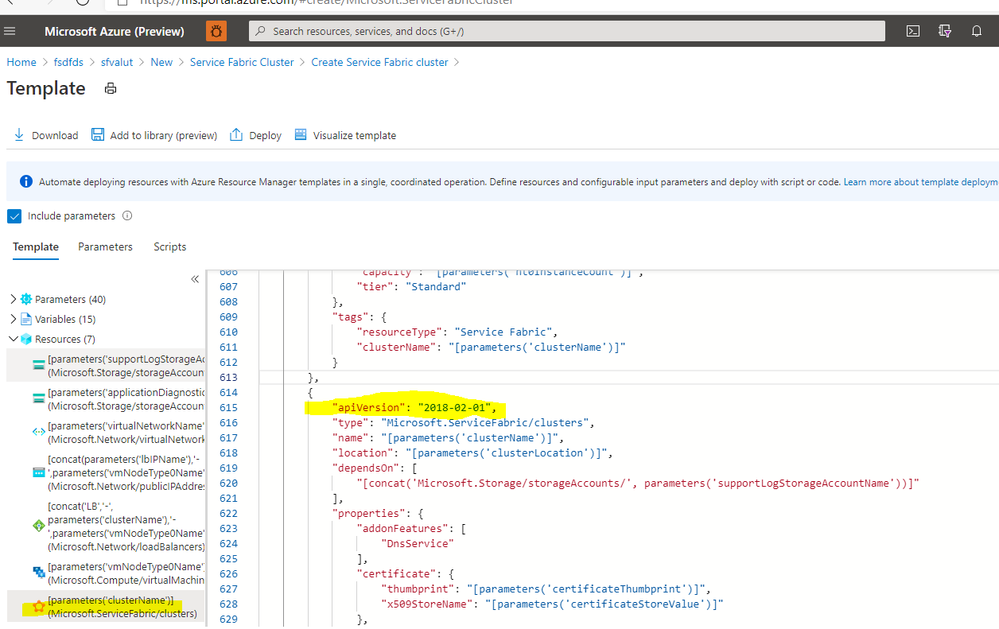
Task: Switch to the Parameters tab
Action: (x=105, y=247)
